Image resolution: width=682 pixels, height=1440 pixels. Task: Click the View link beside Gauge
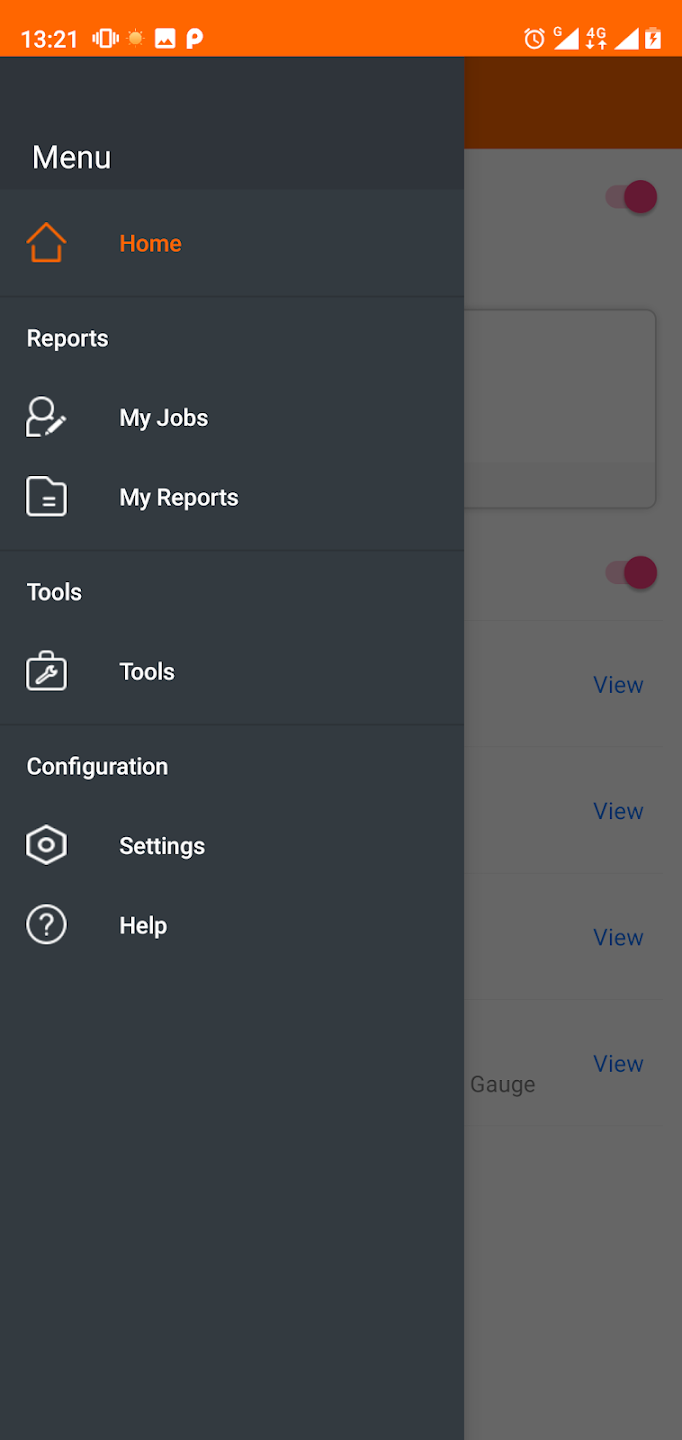tap(618, 1064)
